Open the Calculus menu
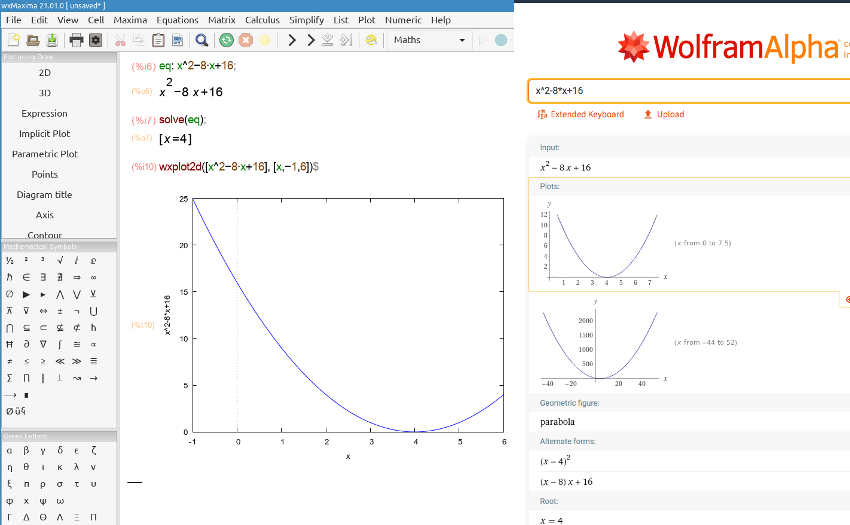Viewport: 850px width, 525px height. pos(262,20)
